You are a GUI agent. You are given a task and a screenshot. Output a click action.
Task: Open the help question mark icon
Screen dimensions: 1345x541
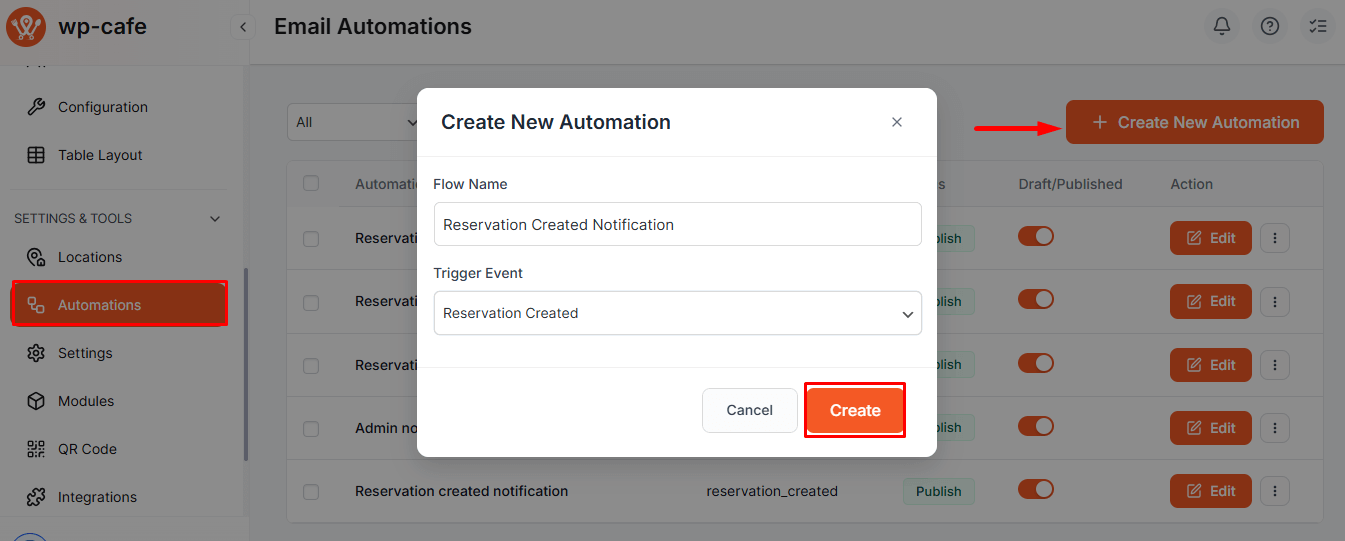[x=1269, y=27]
